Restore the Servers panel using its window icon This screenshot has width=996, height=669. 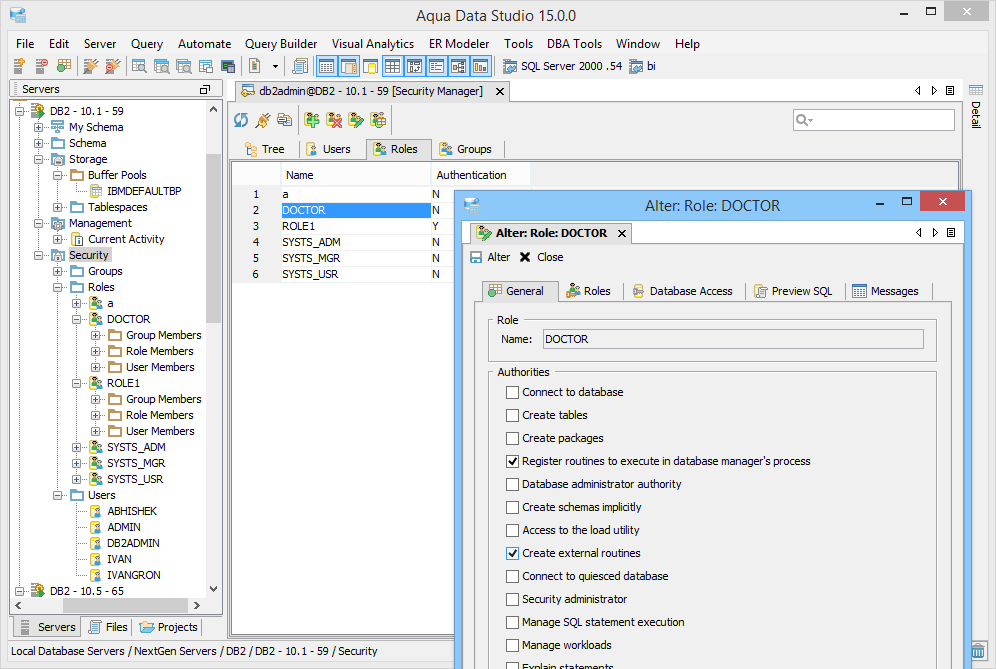coord(205,90)
